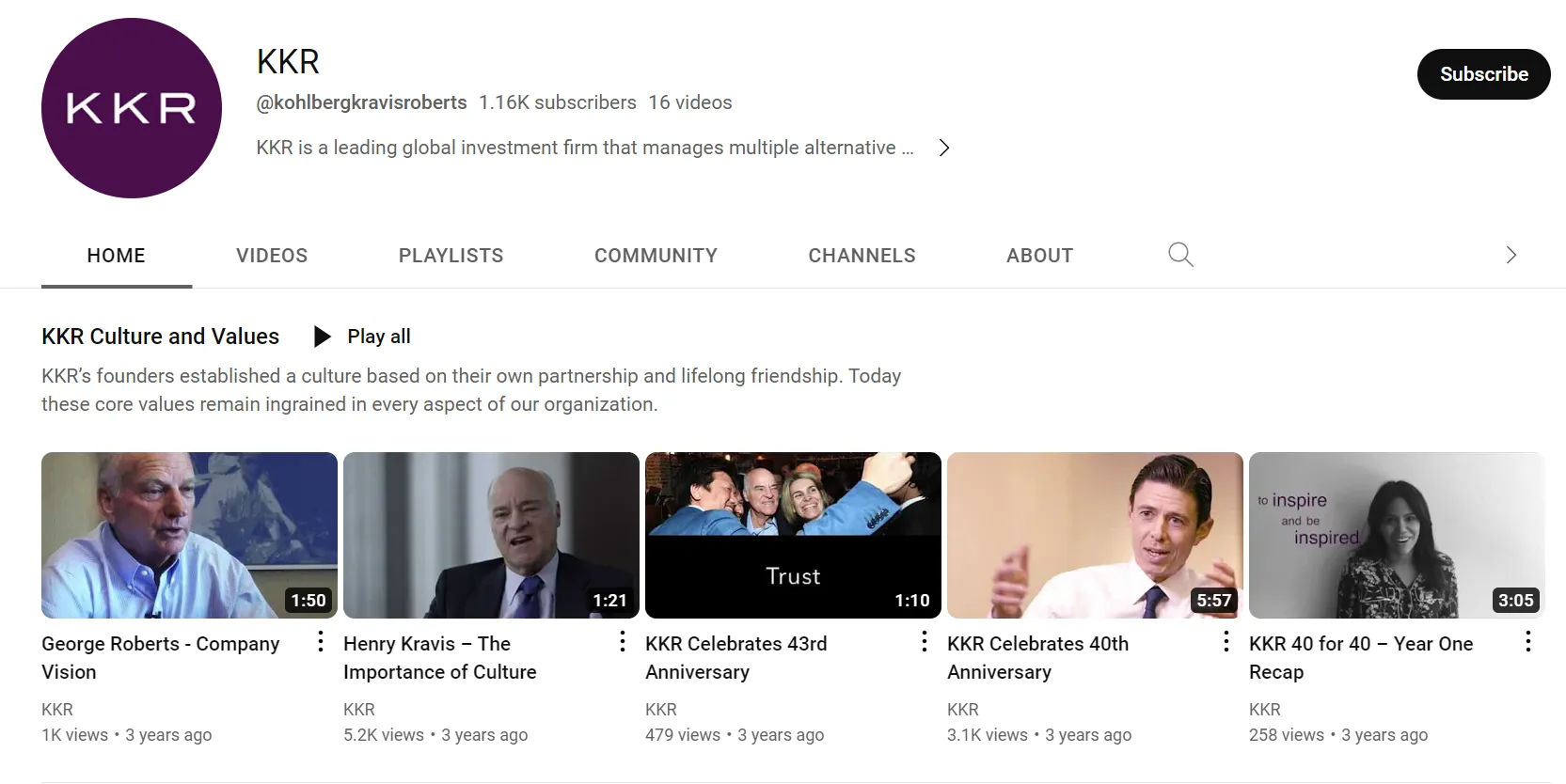
Task: Select the HOME tab
Action: coord(117,256)
